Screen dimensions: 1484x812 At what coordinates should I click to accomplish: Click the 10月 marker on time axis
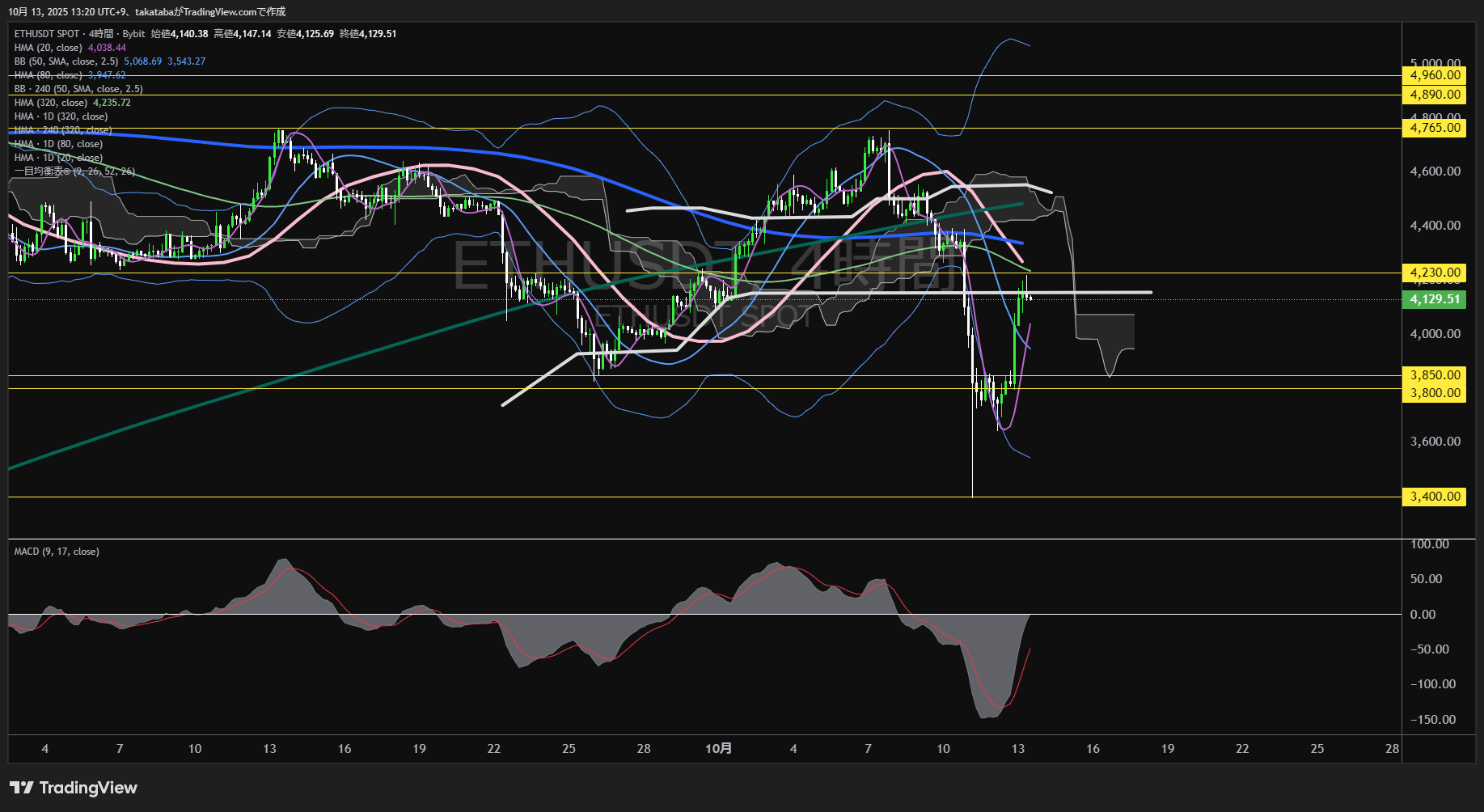(x=718, y=749)
